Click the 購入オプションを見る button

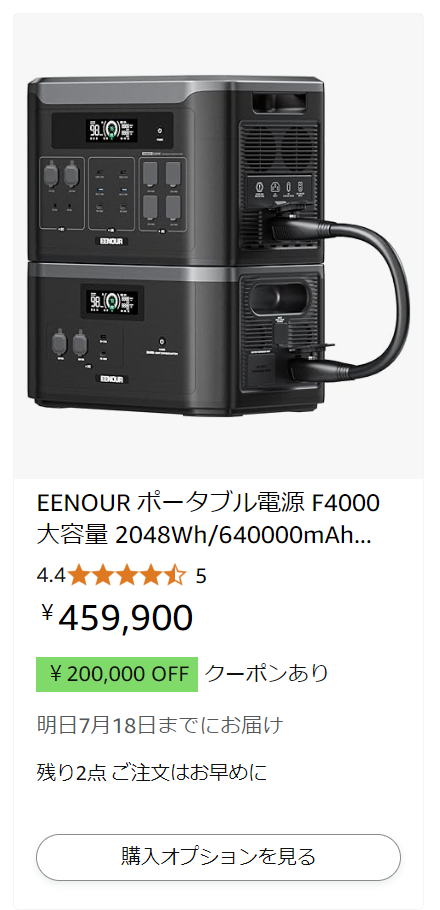coord(218,857)
